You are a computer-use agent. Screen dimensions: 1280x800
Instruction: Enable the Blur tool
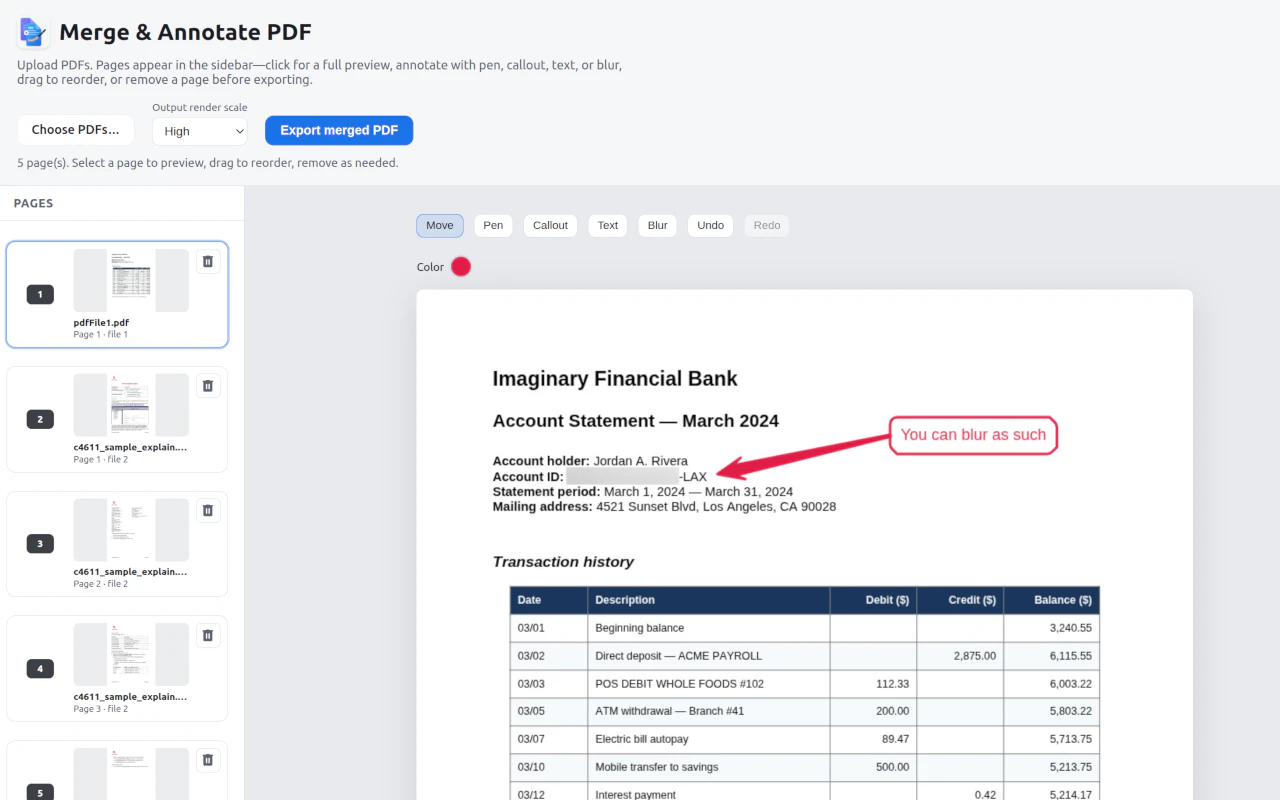point(657,225)
